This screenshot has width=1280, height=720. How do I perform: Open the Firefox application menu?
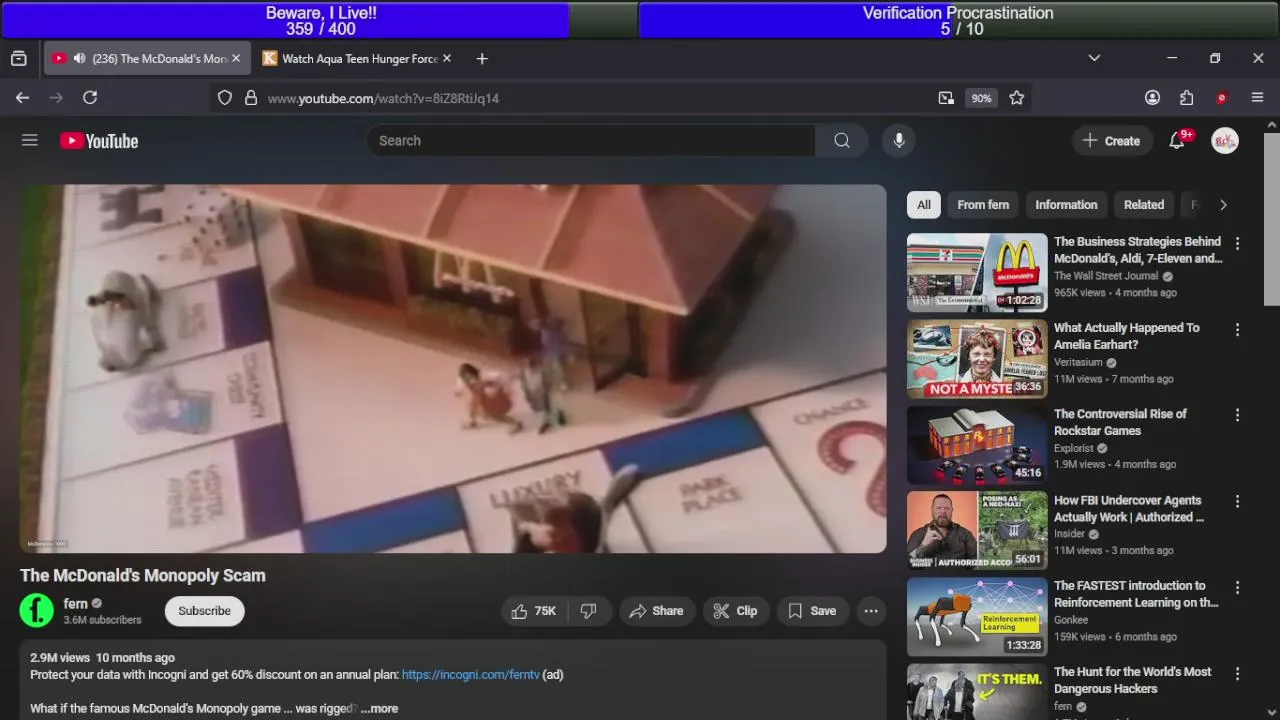[x=1257, y=98]
